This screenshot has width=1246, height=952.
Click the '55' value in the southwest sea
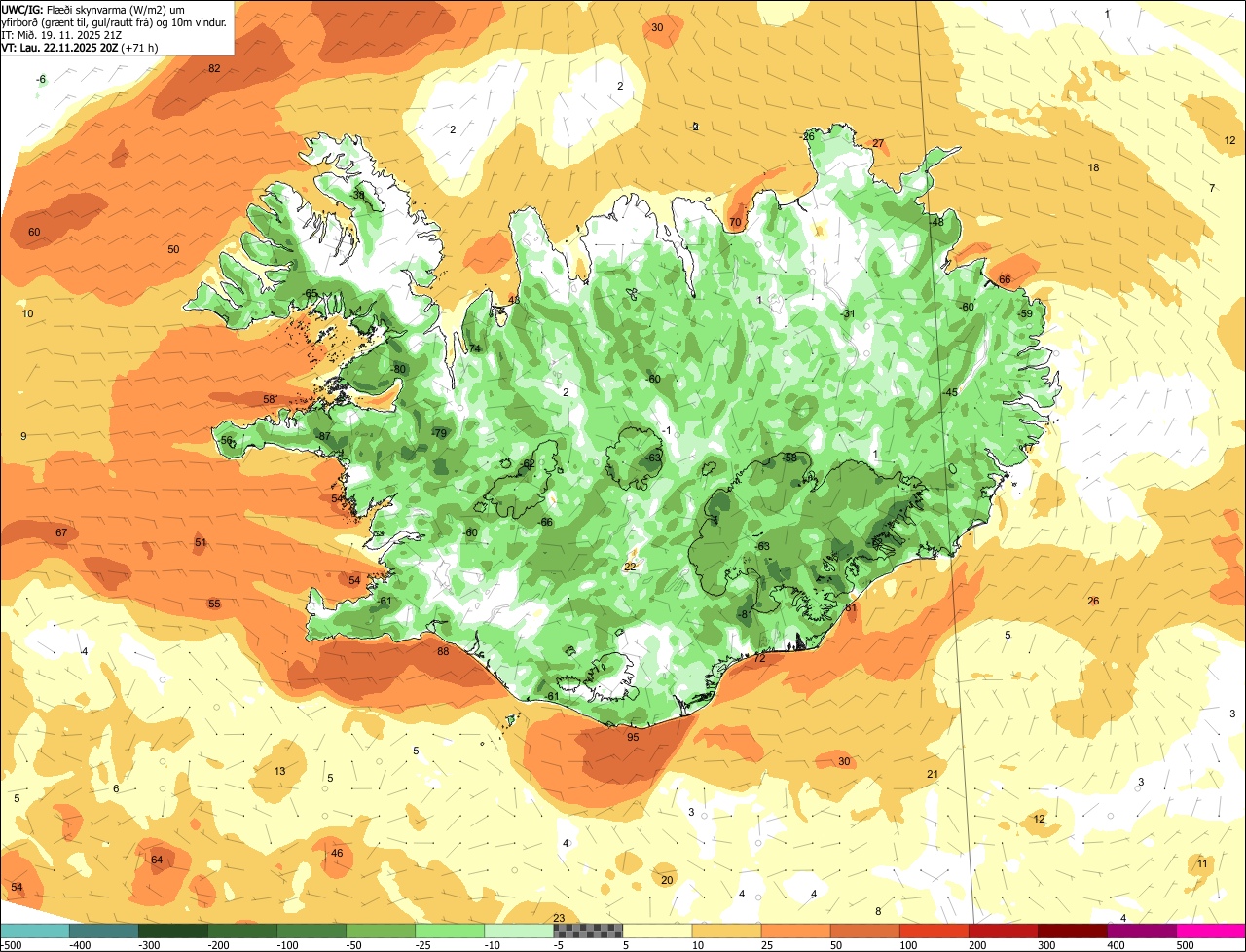(214, 604)
